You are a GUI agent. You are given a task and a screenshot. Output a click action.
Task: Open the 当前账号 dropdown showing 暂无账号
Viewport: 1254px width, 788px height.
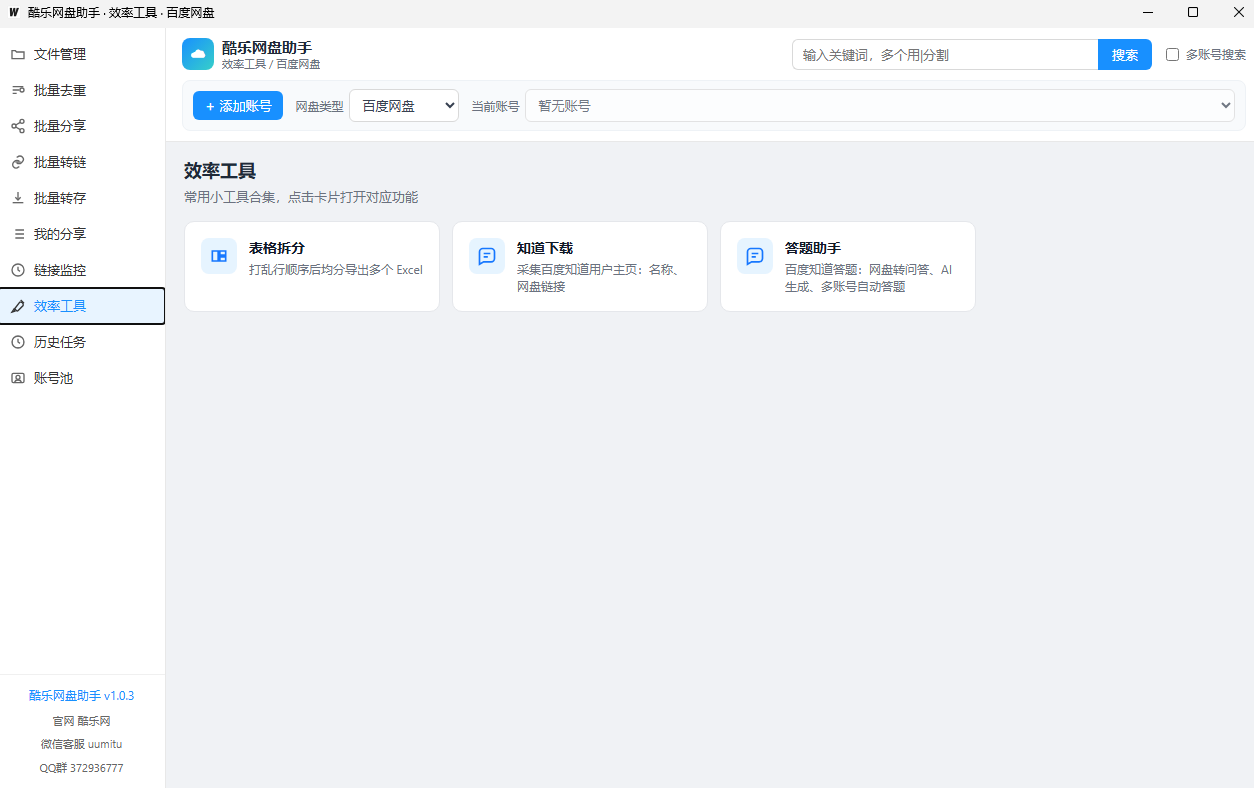(880, 106)
